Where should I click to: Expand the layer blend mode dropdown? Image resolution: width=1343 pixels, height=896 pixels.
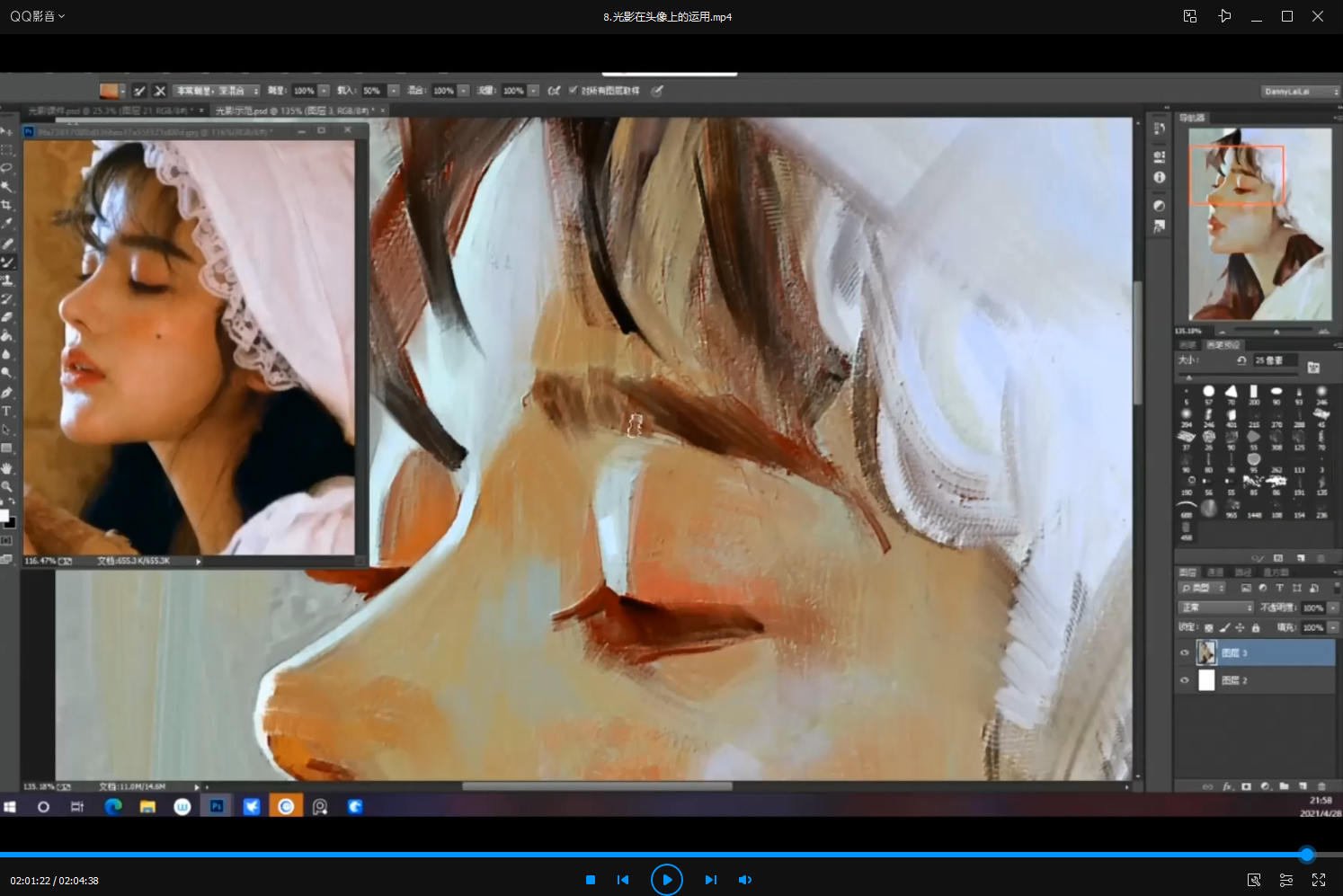[x=1216, y=608]
